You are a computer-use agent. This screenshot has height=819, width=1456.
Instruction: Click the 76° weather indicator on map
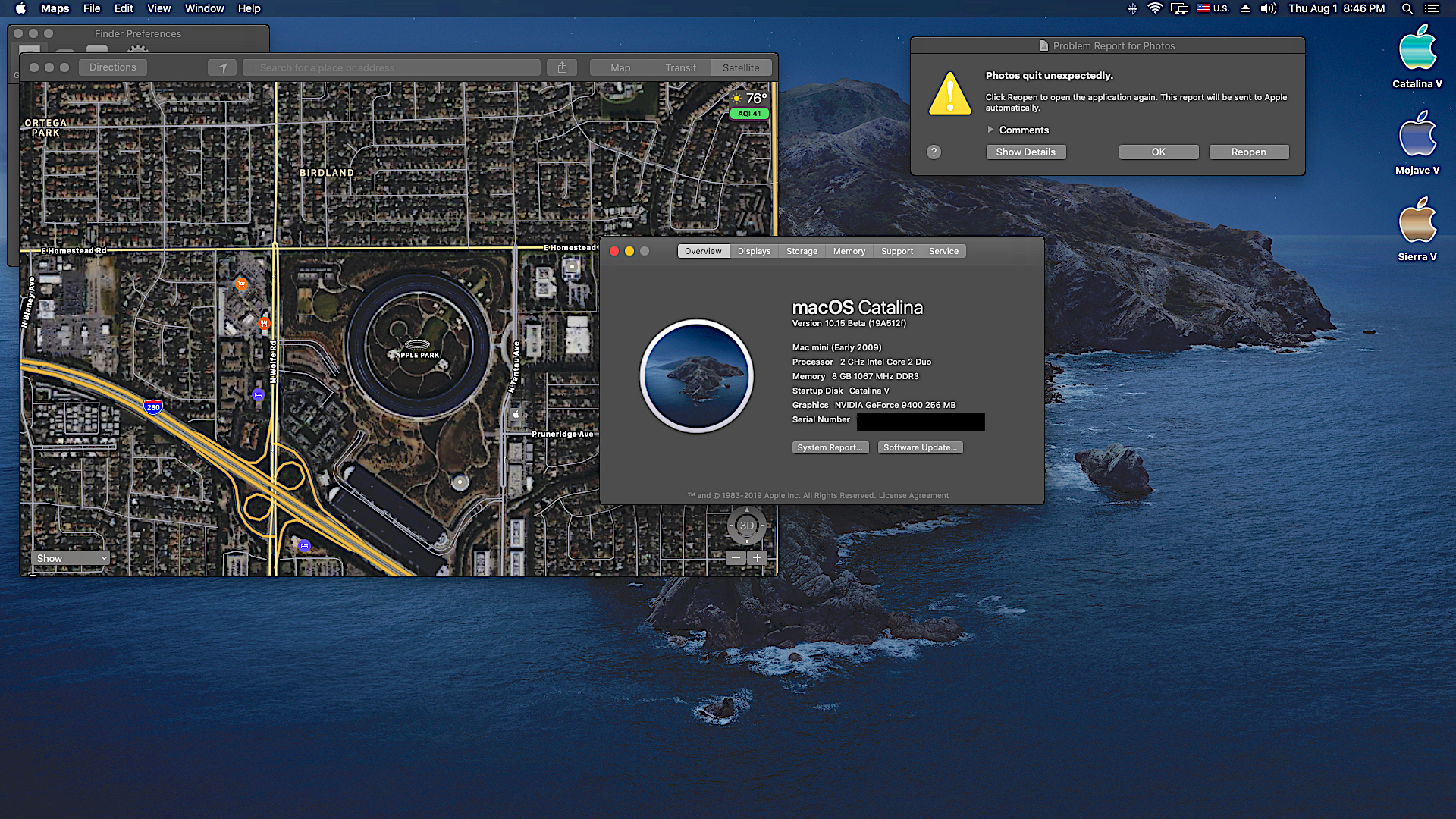(x=749, y=99)
